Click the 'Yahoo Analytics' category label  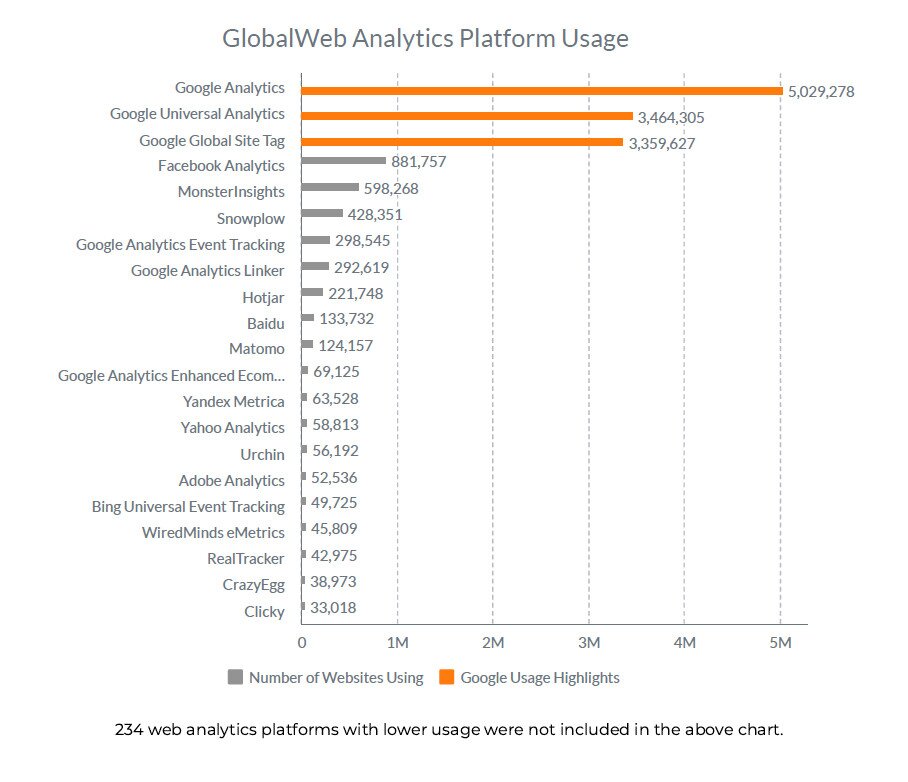(x=233, y=428)
